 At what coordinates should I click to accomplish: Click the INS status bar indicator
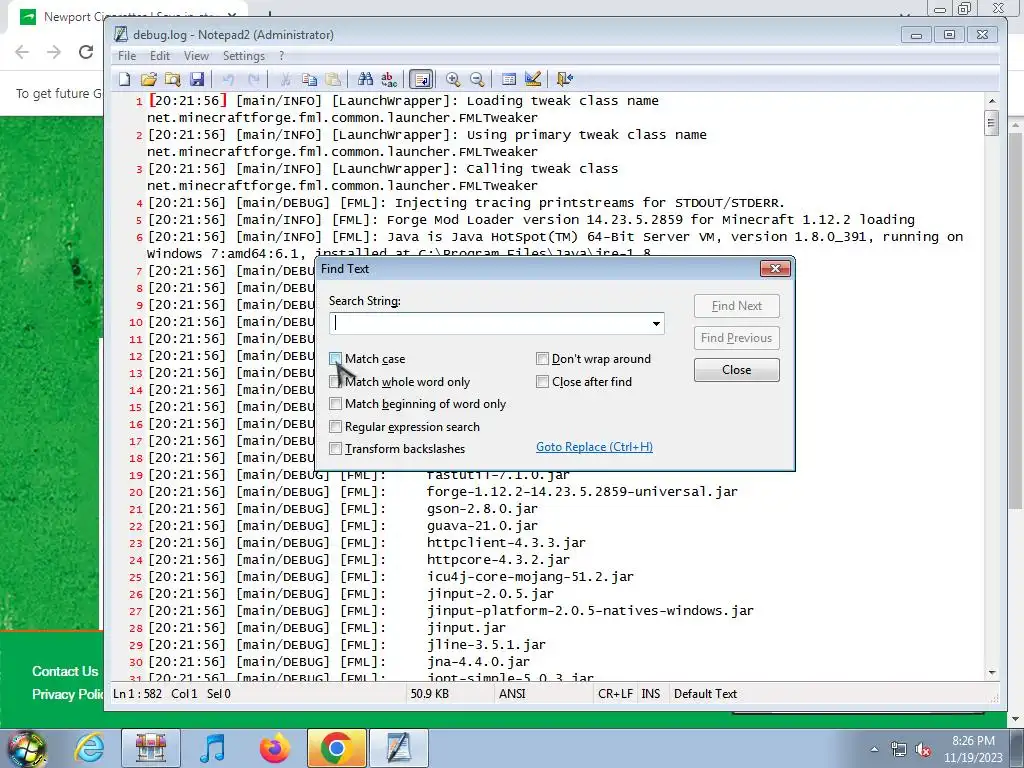click(650, 694)
